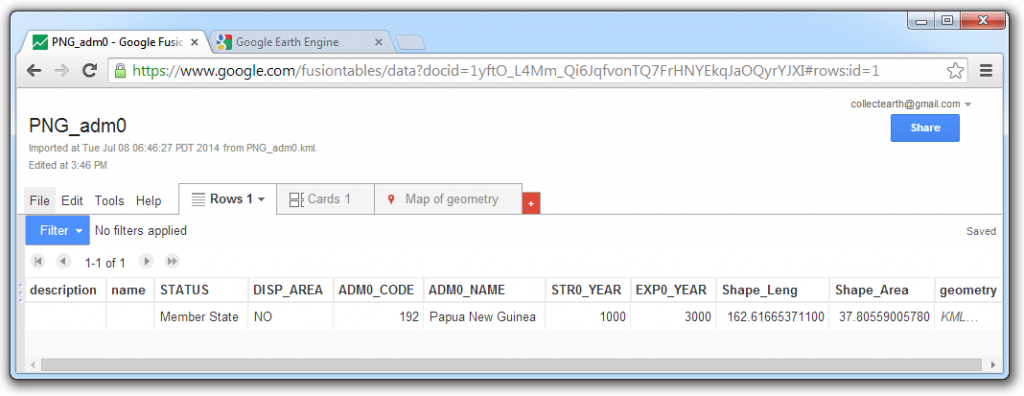Open the blue Filter dropdown
The height and width of the screenshot is (396, 1024).
tap(57, 231)
